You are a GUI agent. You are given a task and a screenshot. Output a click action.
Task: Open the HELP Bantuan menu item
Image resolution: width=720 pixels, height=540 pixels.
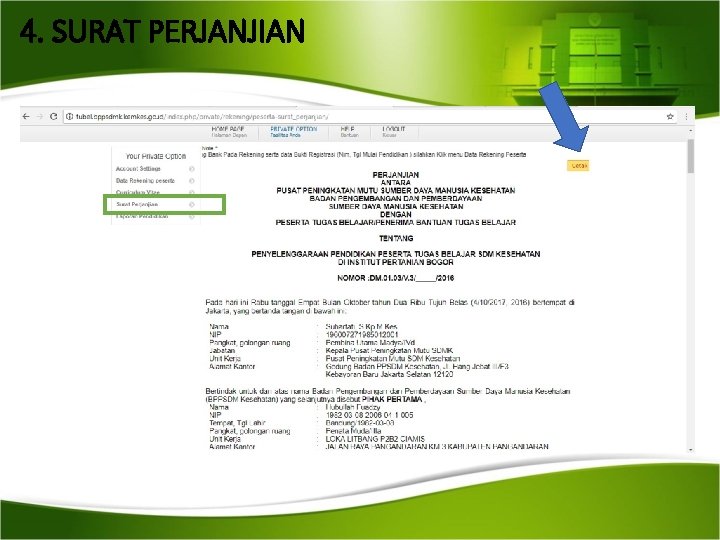click(x=349, y=132)
